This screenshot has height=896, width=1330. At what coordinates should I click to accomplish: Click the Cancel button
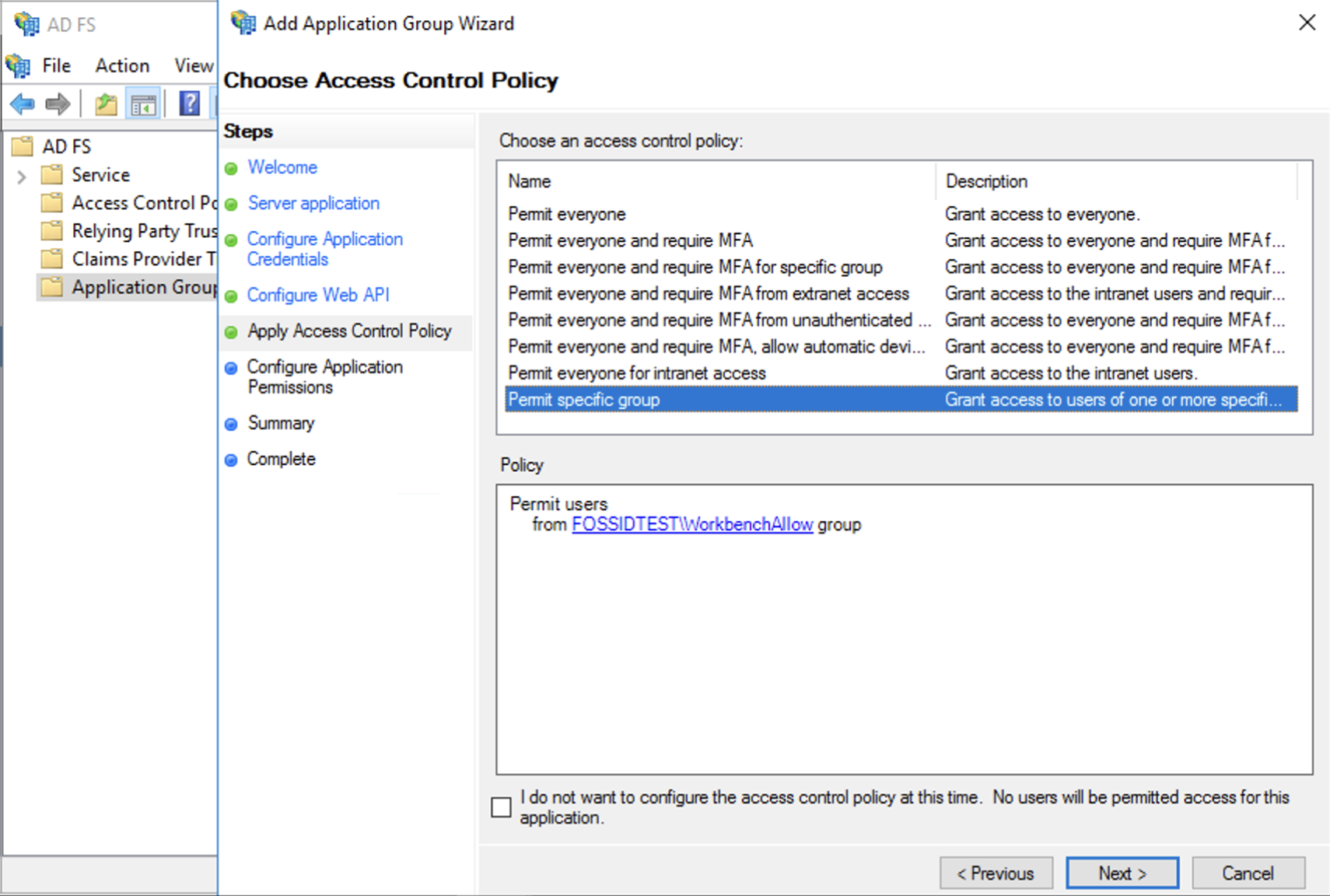coord(1248,873)
